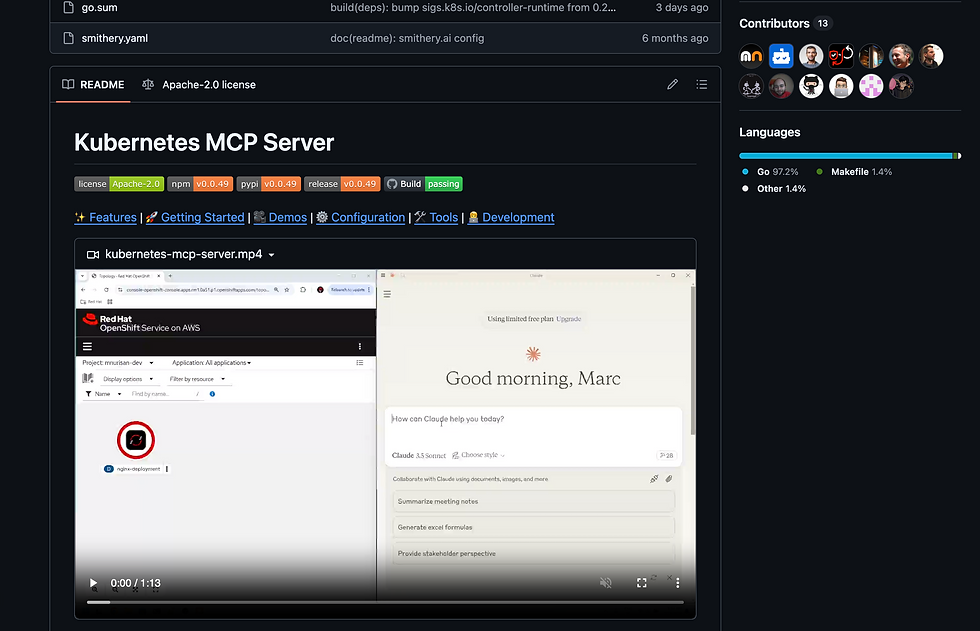Unmute the video audio

point(606,583)
